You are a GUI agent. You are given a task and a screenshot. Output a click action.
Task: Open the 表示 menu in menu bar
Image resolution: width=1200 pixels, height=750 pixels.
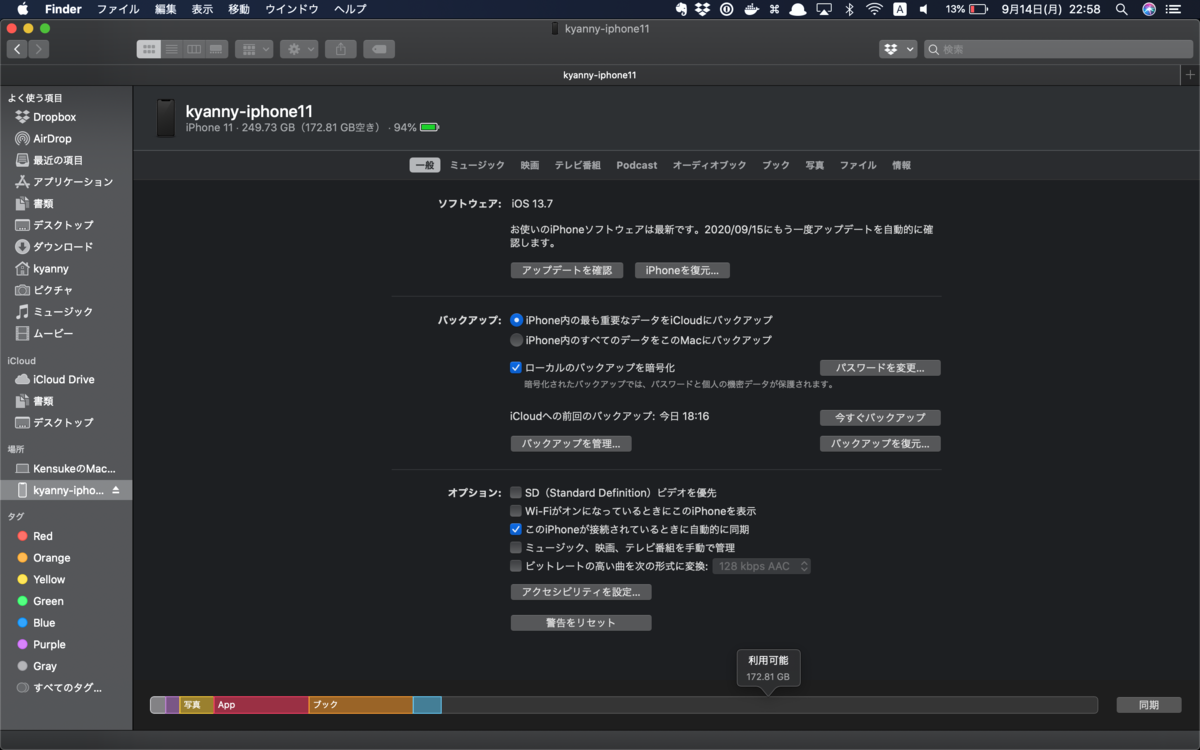point(202,9)
